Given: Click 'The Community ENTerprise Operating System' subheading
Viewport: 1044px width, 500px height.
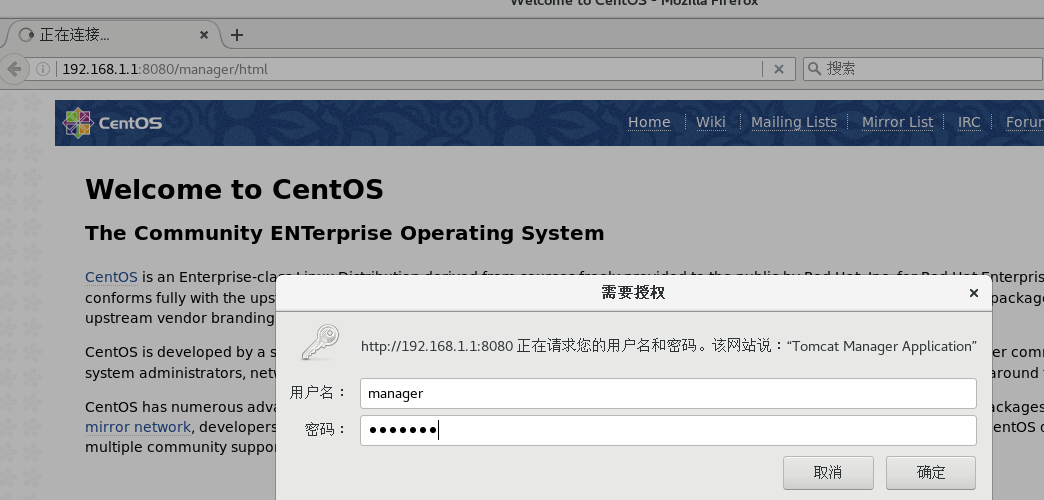Looking at the screenshot, I should [344, 234].
